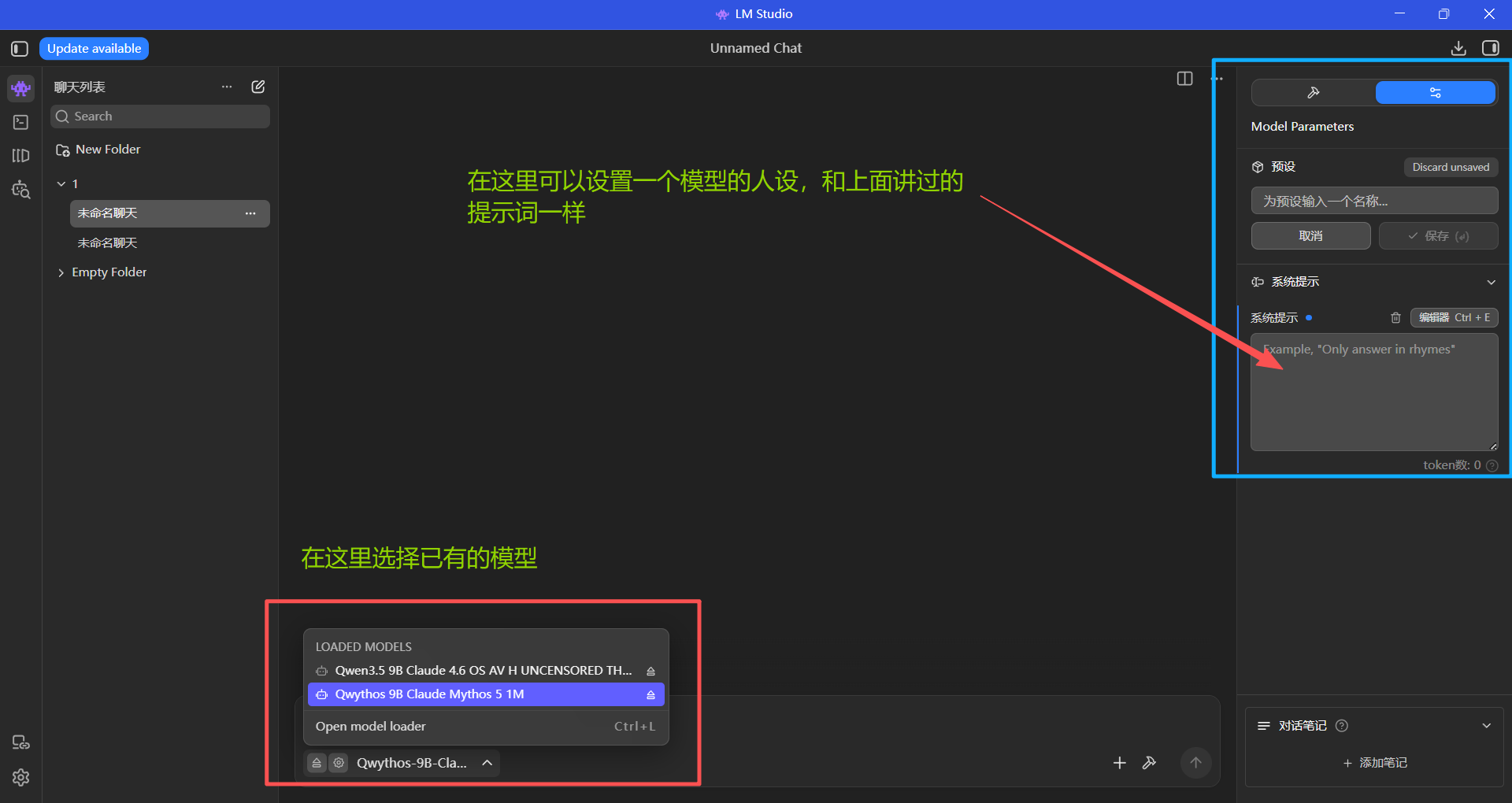This screenshot has width=1512, height=803.
Task: Choose Open model loader entry
Action: point(486,727)
